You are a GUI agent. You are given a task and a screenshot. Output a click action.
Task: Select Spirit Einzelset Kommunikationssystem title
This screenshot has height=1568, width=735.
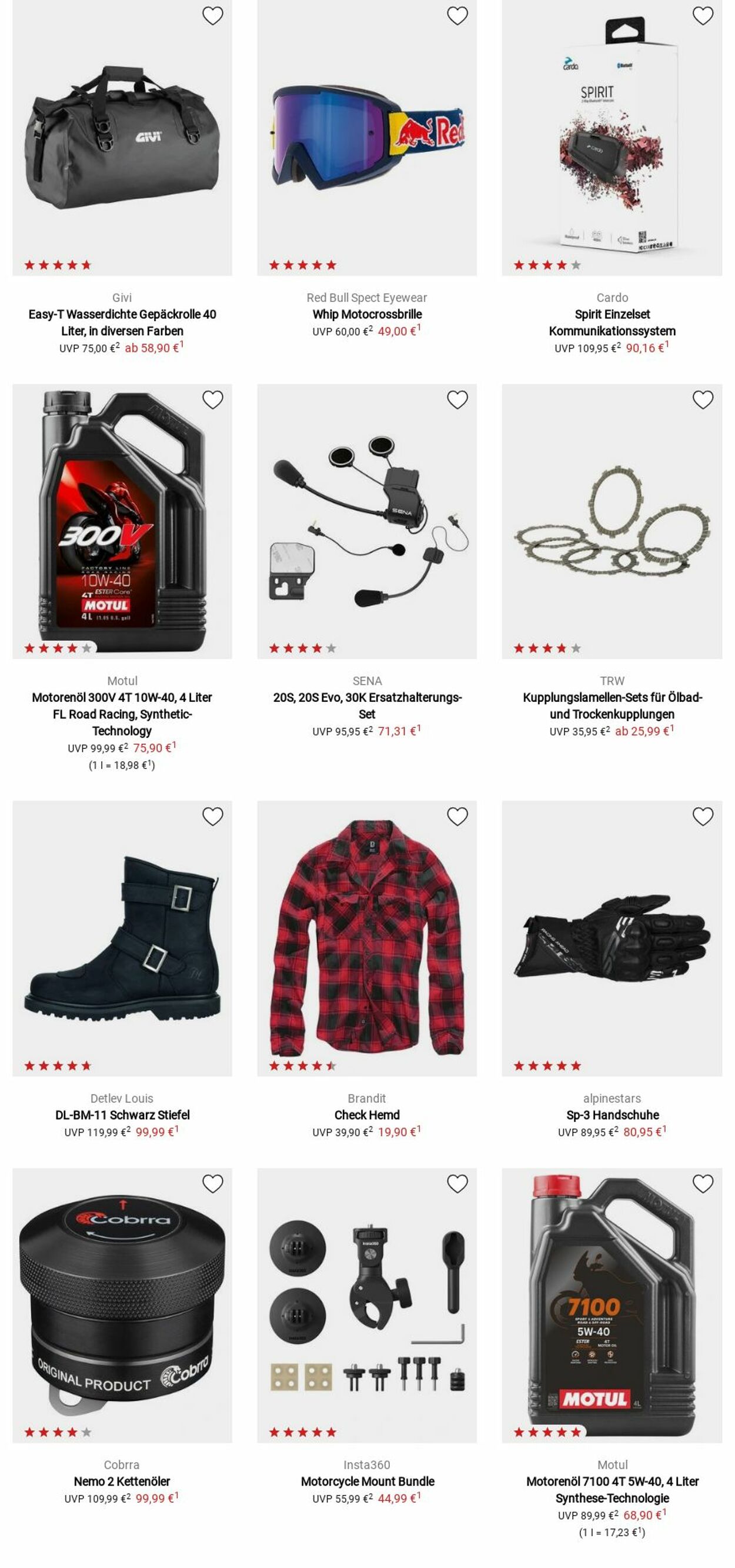(612, 322)
